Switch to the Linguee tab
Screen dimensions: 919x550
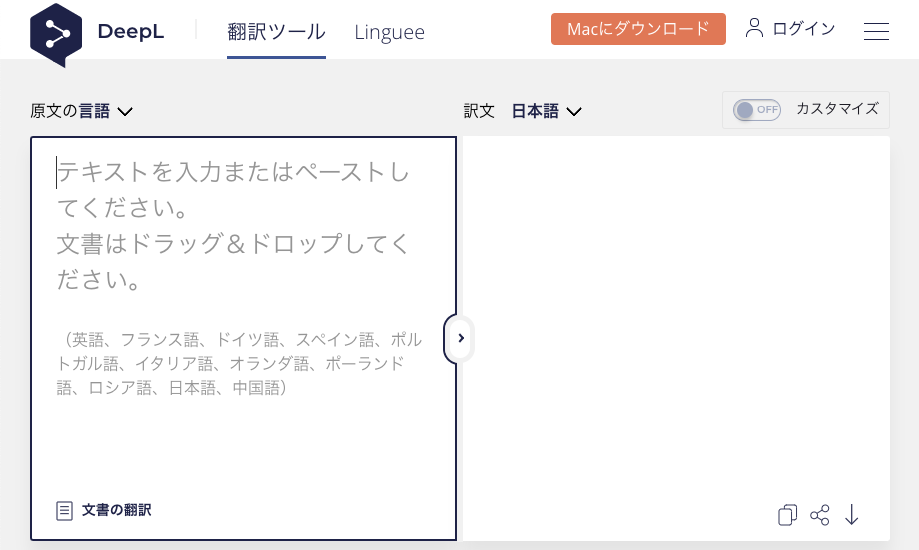(389, 32)
